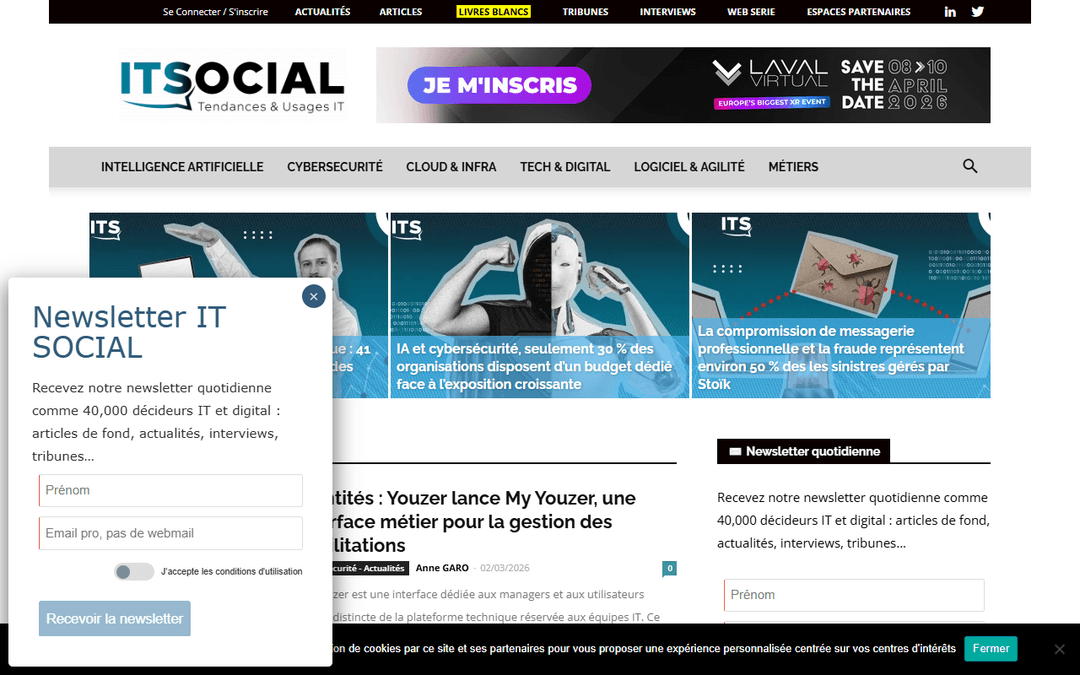The image size is (1080, 675).
Task: Select MÉTIERS category
Action: (793, 167)
